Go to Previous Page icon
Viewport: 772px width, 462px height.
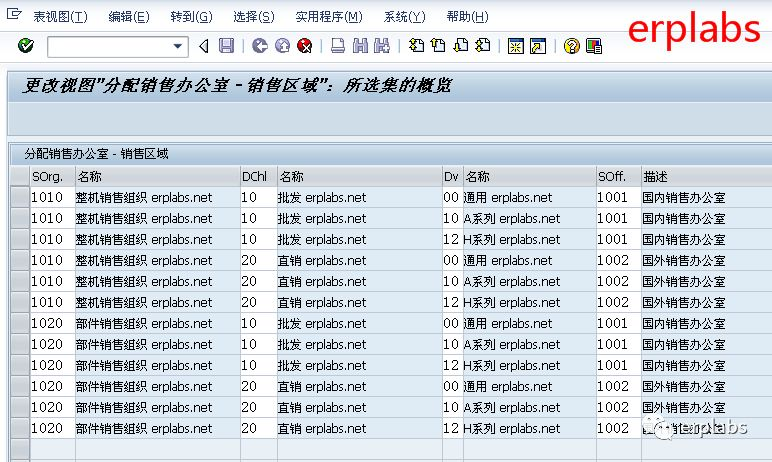tap(438, 46)
